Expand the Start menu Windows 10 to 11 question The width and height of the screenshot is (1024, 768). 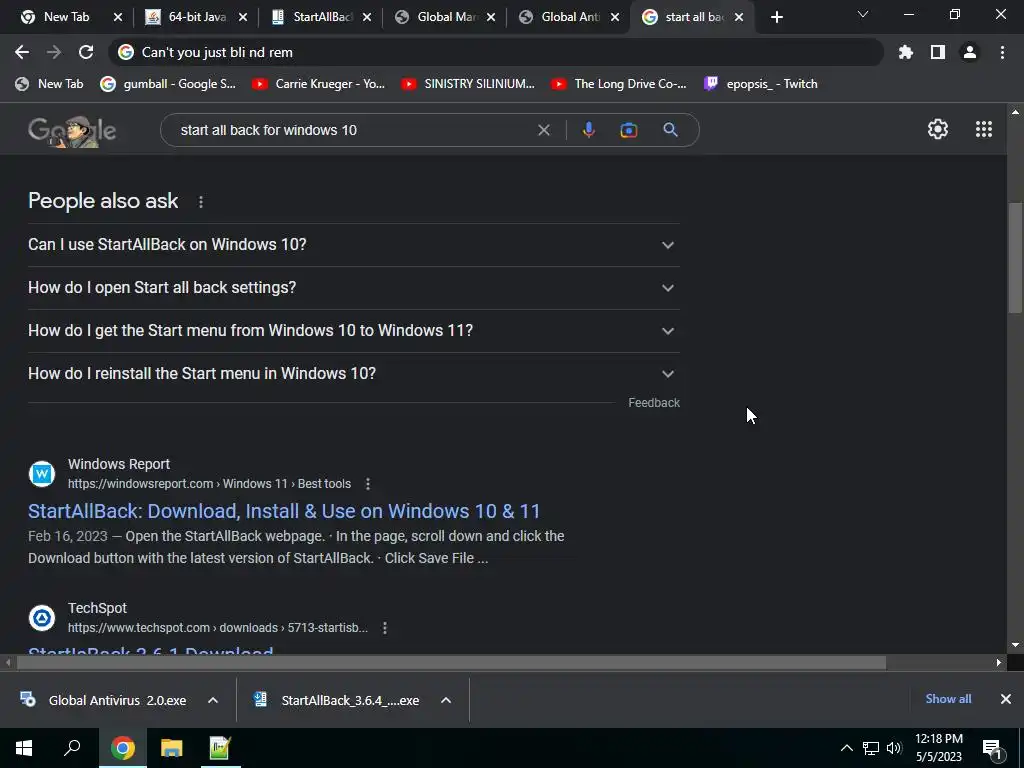click(353, 331)
